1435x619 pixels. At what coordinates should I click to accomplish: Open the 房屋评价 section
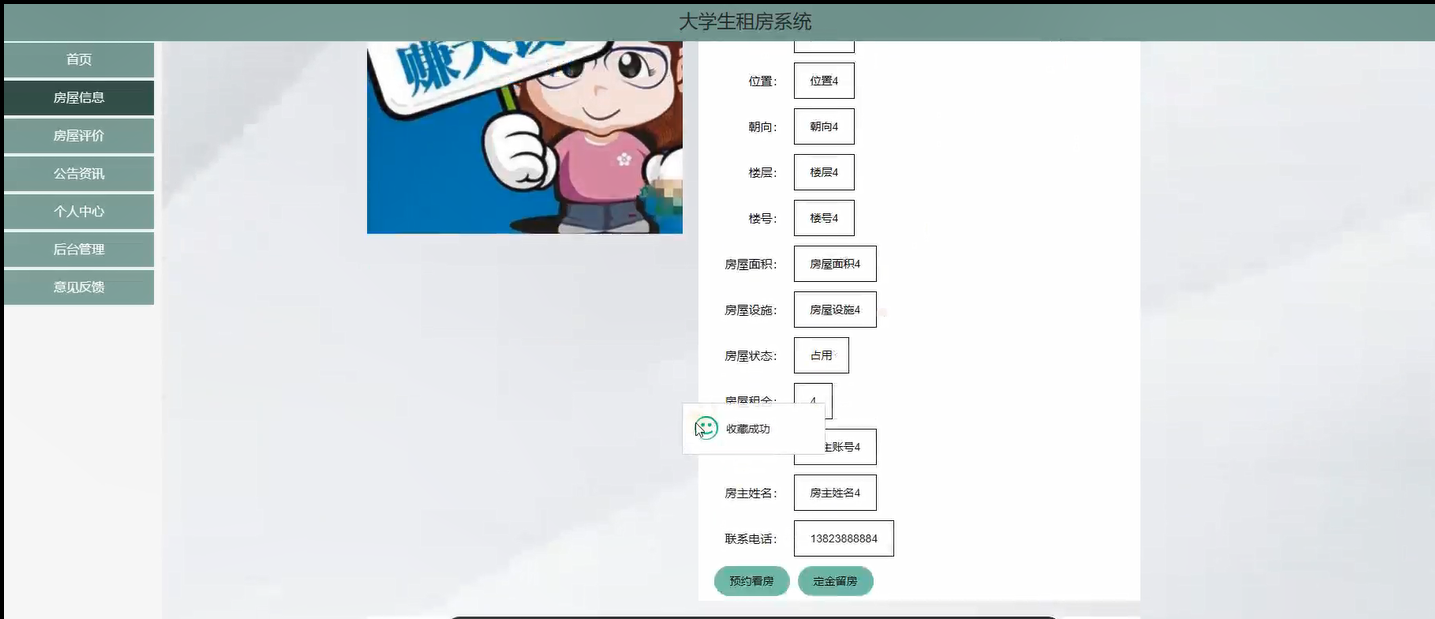tap(77, 135)
